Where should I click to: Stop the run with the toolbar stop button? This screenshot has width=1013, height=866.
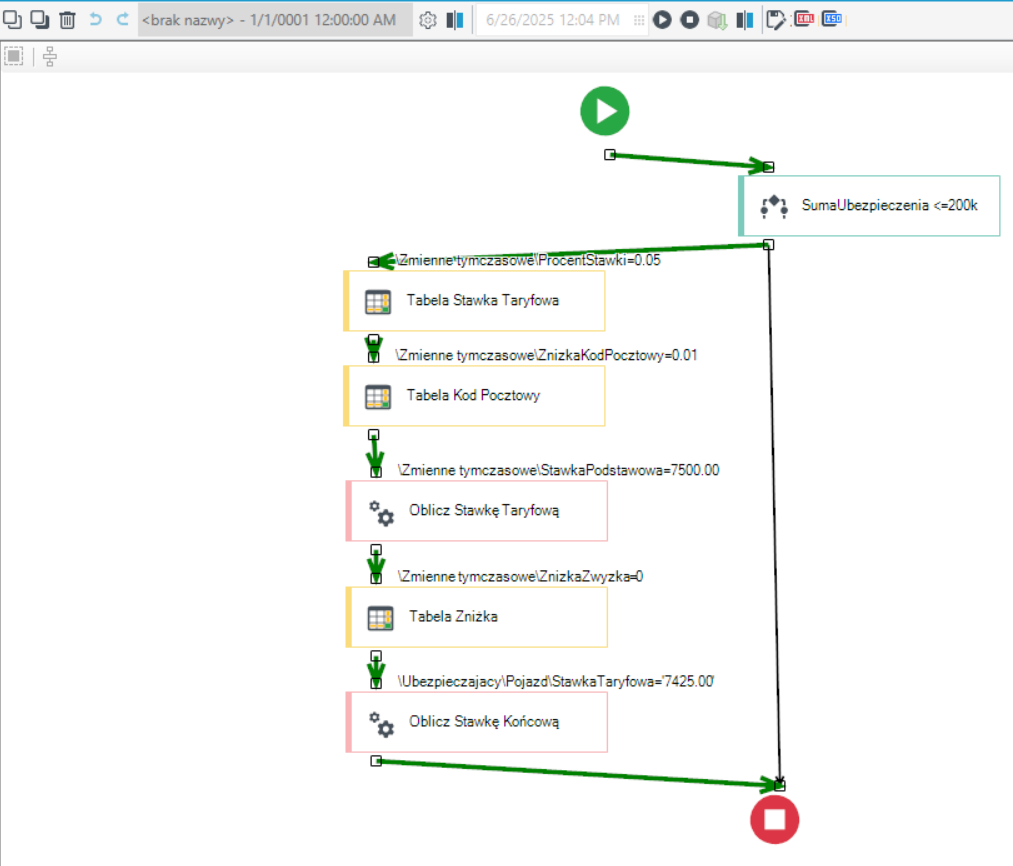[690, 20]
